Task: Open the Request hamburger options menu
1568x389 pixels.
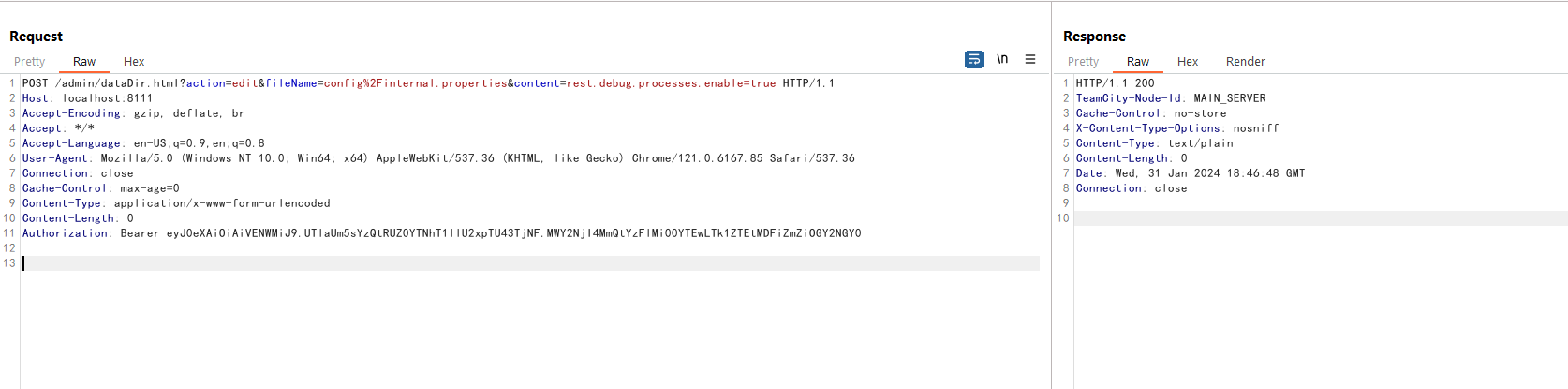Action: click(1030, 59)
